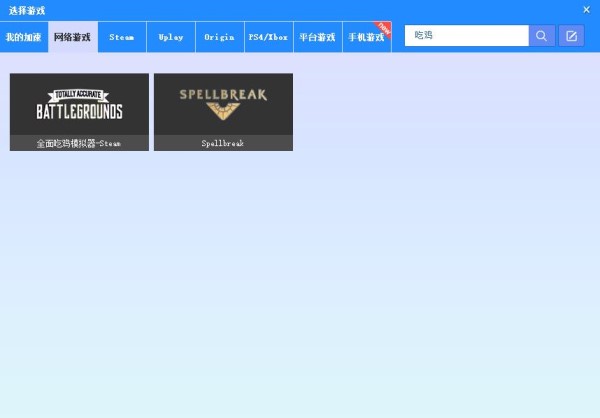Open the 平台游戏 tab
600x418 pixels.
click(318, 37)
